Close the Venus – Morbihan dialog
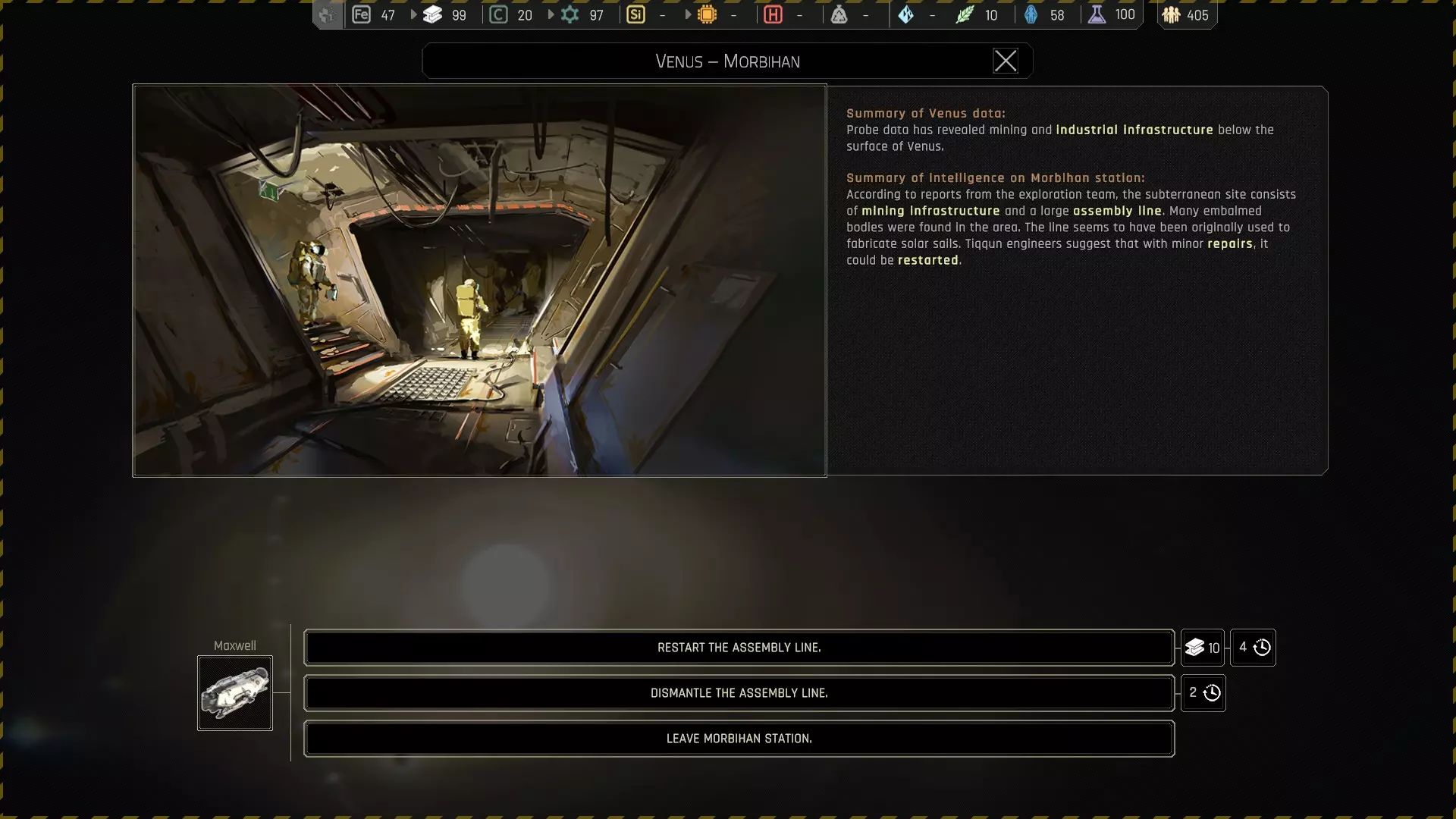Image resolution: width=1456 pixels, height=819 pixels. click(1006, 61)
